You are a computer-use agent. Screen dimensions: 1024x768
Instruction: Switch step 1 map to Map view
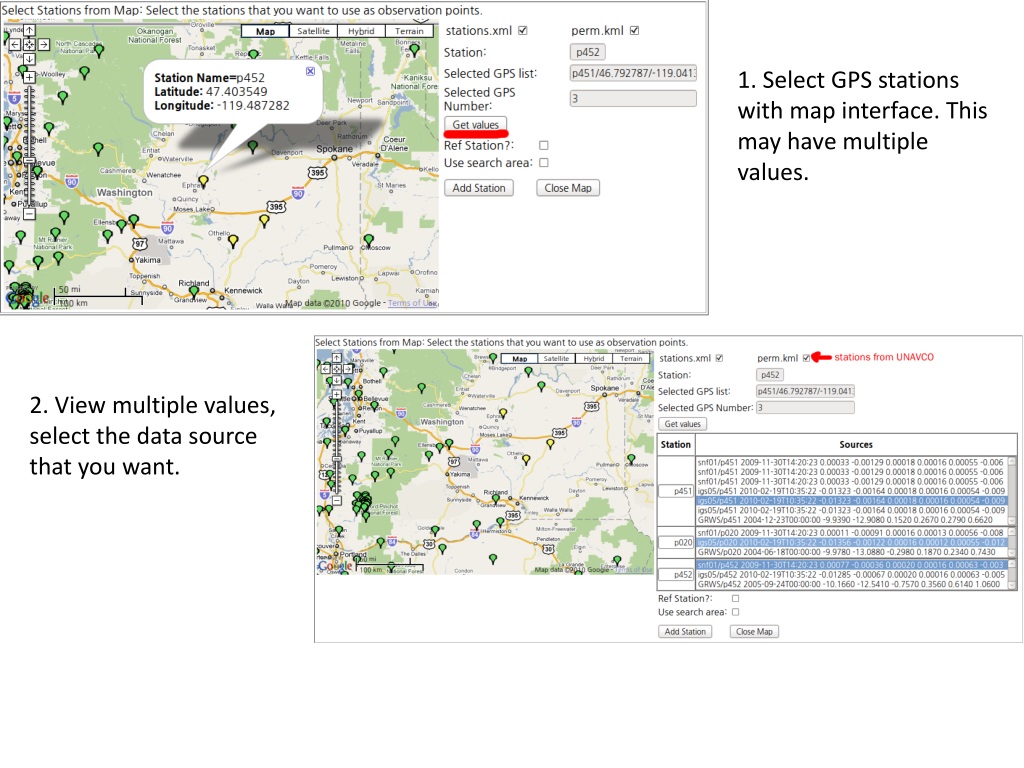coord(265,31)
